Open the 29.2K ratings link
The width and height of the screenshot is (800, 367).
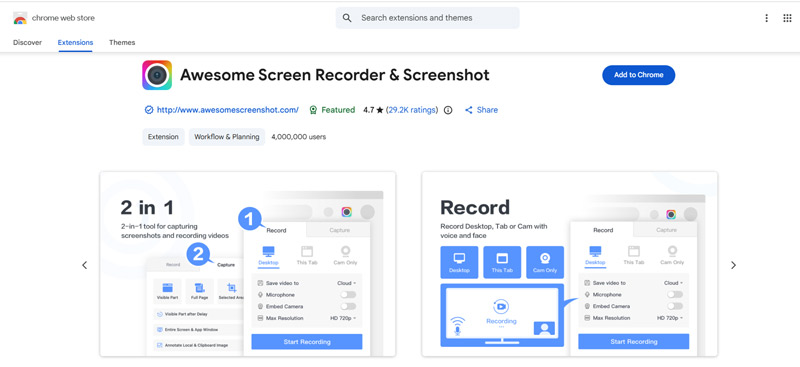tap(412, 110)
